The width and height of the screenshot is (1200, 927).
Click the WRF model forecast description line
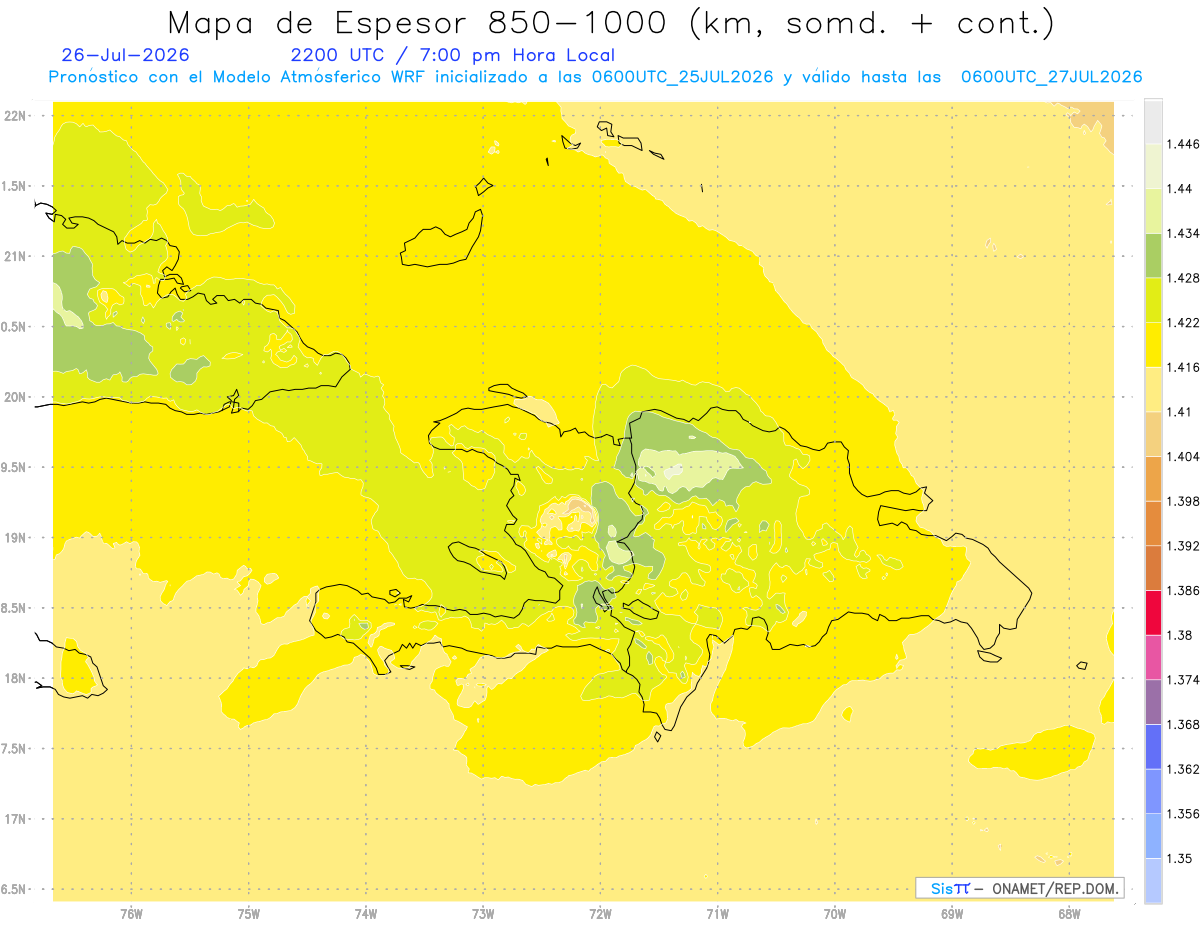click(595, 77)
